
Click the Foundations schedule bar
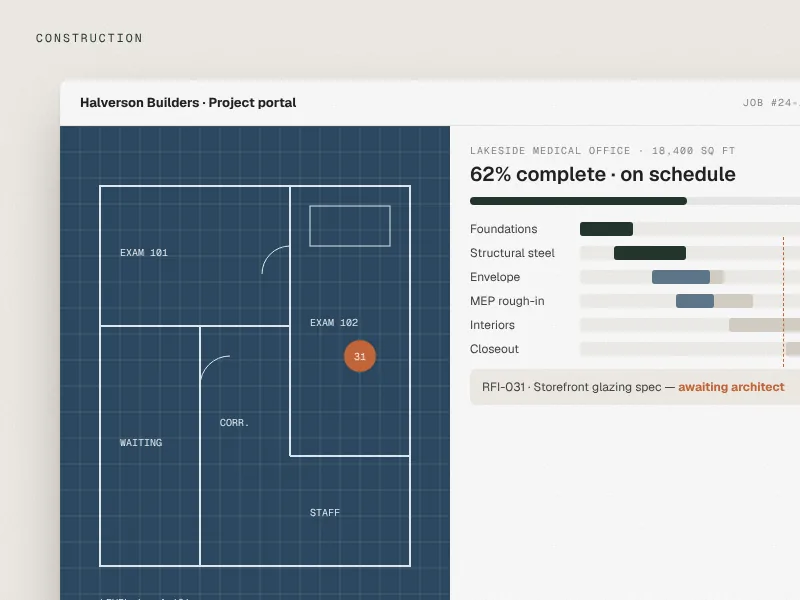[607, 229]
